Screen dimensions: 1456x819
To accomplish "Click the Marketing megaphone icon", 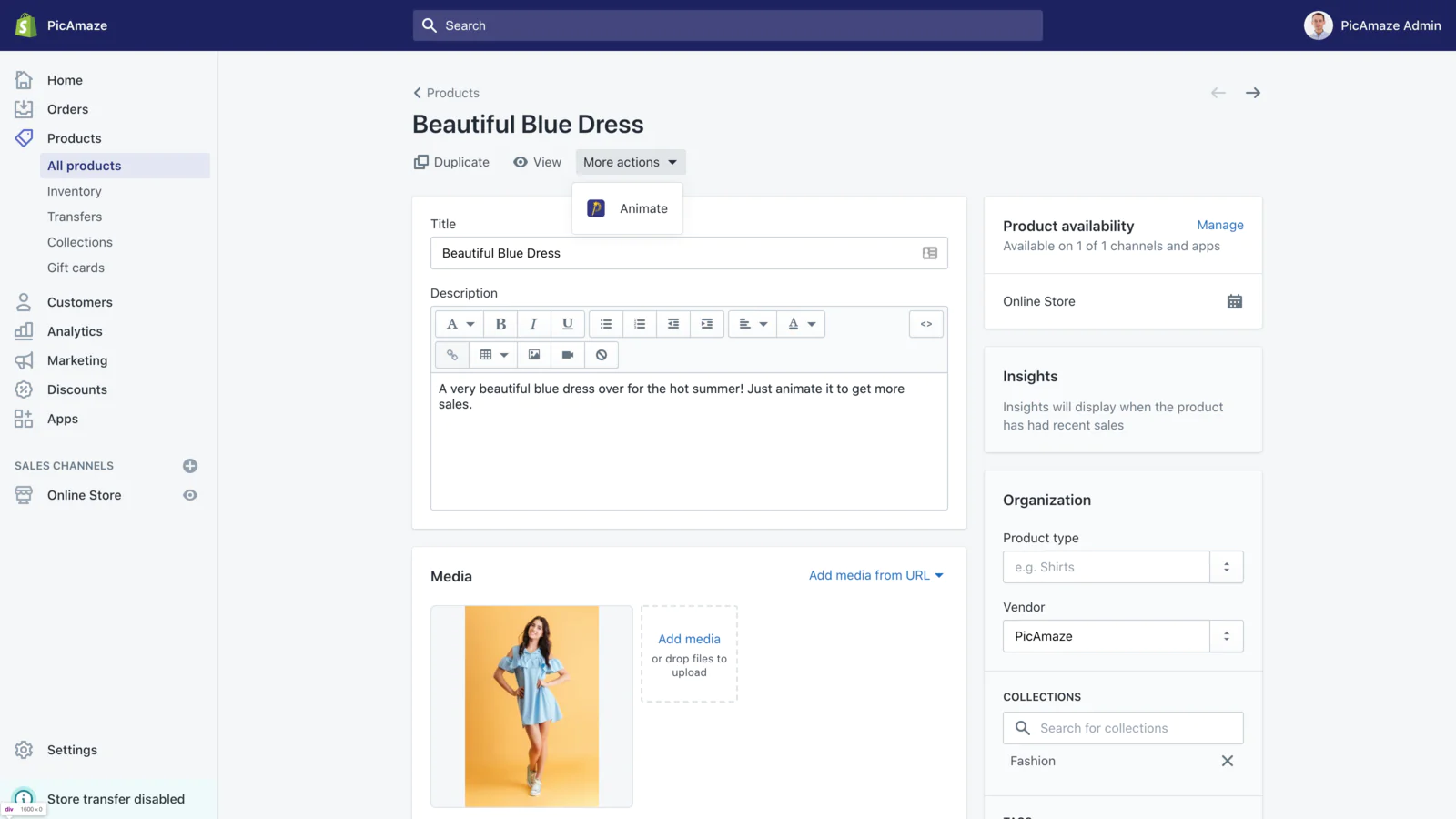I will 24,360.
